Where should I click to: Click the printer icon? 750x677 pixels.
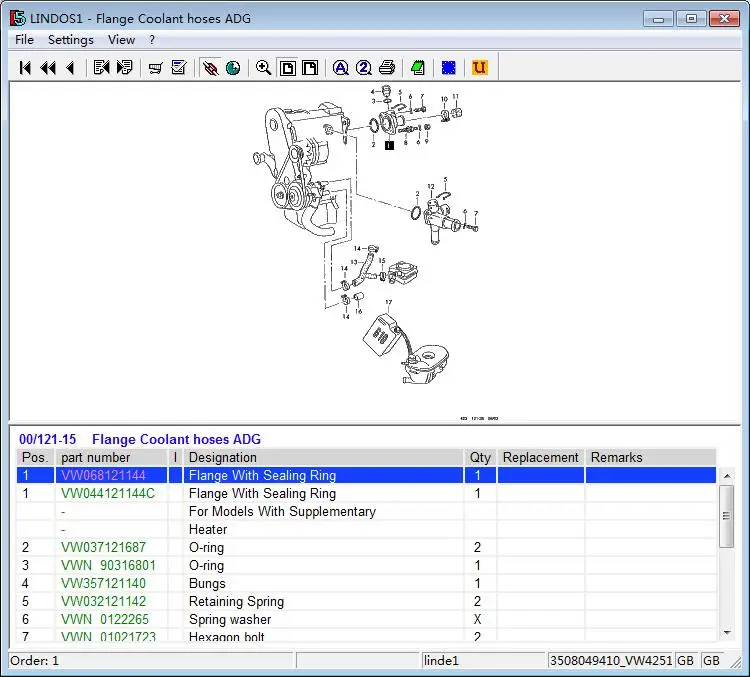pyautogui.click(x=387, y=68)
